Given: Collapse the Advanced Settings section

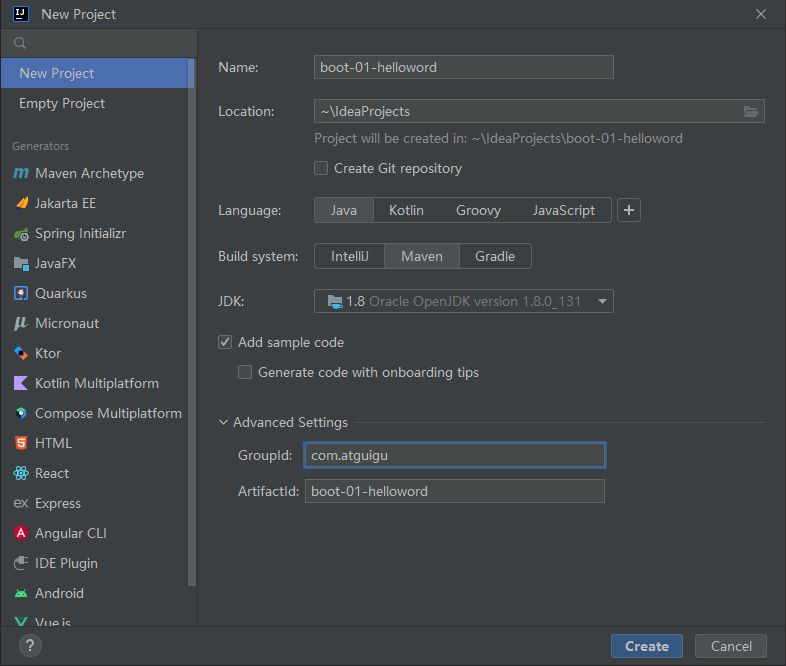Looking at the screenshot, I should pyautogui.click(x=223, y=423).
